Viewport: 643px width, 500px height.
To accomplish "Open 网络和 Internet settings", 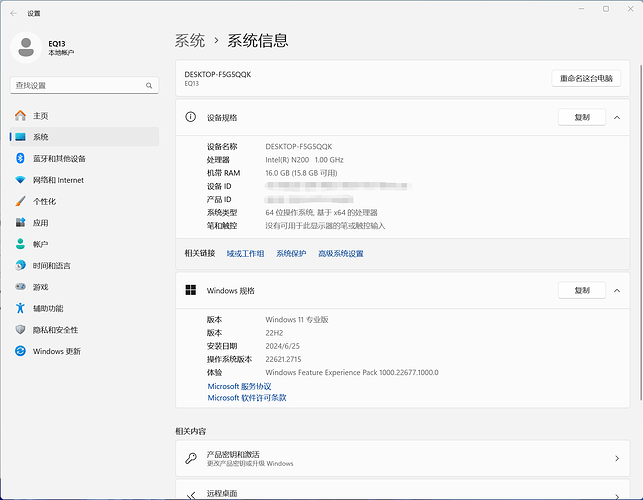I will 58,180.
